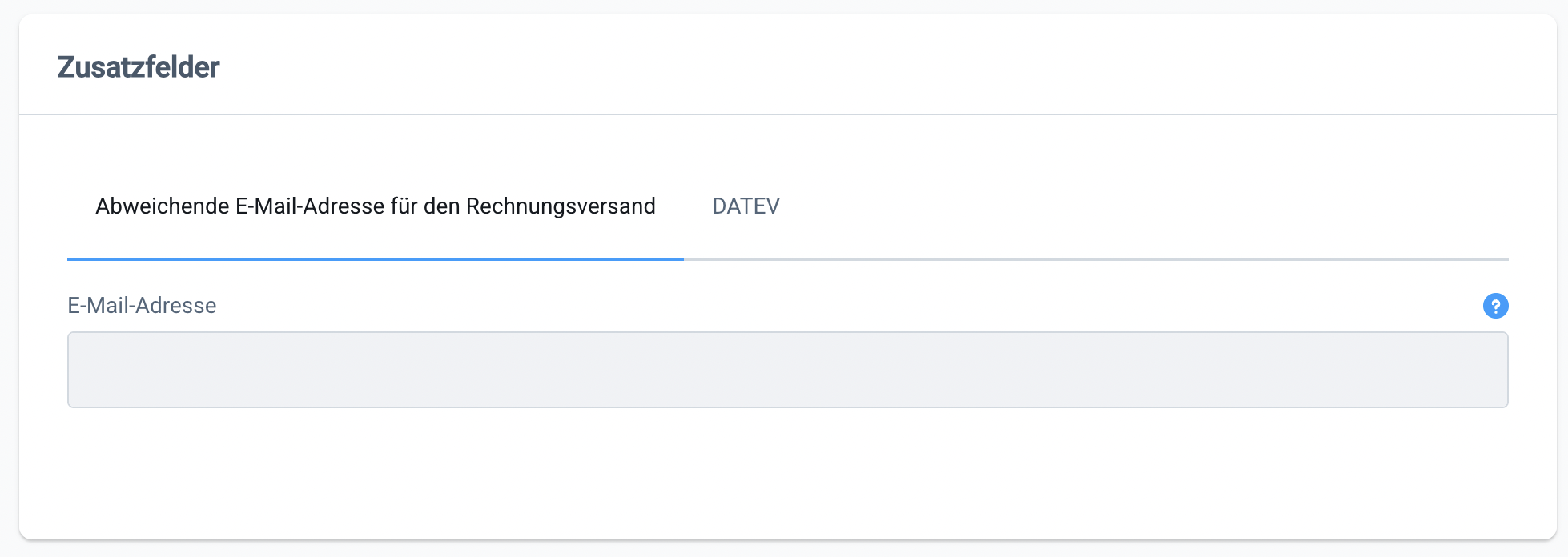This screenshot has height=557, width=1568.
Task: Choose DATEV in the Zusatzfelder tab bar
Action: [746, 206]
